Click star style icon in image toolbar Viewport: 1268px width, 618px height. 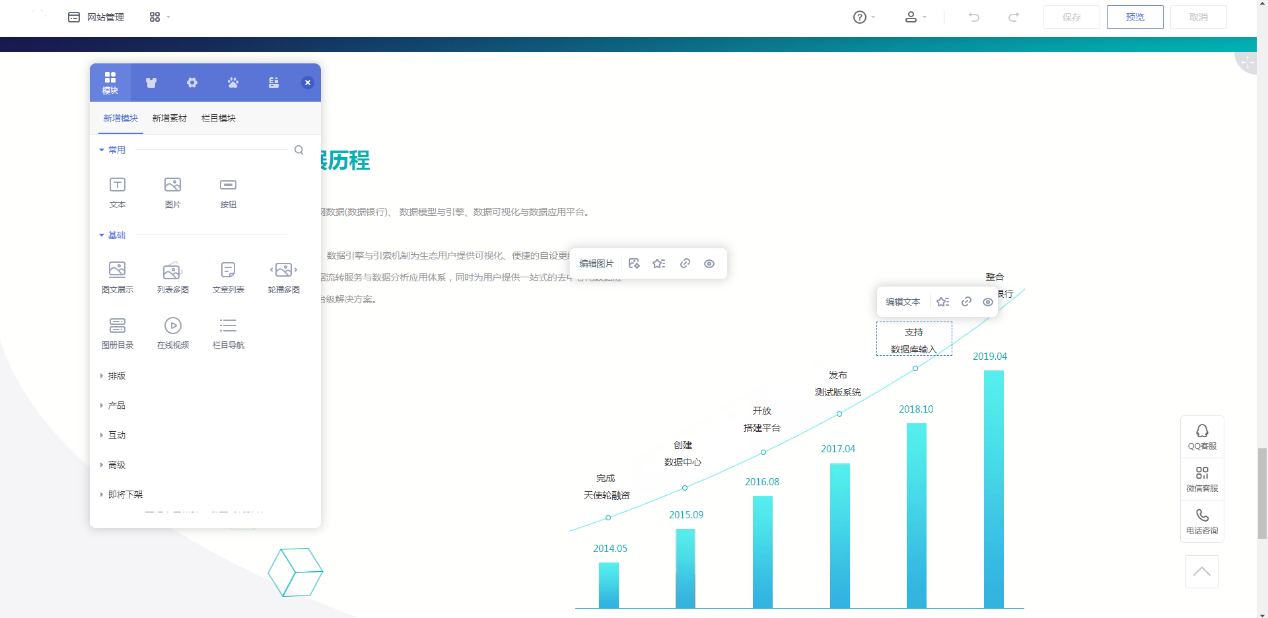[659, 264]
